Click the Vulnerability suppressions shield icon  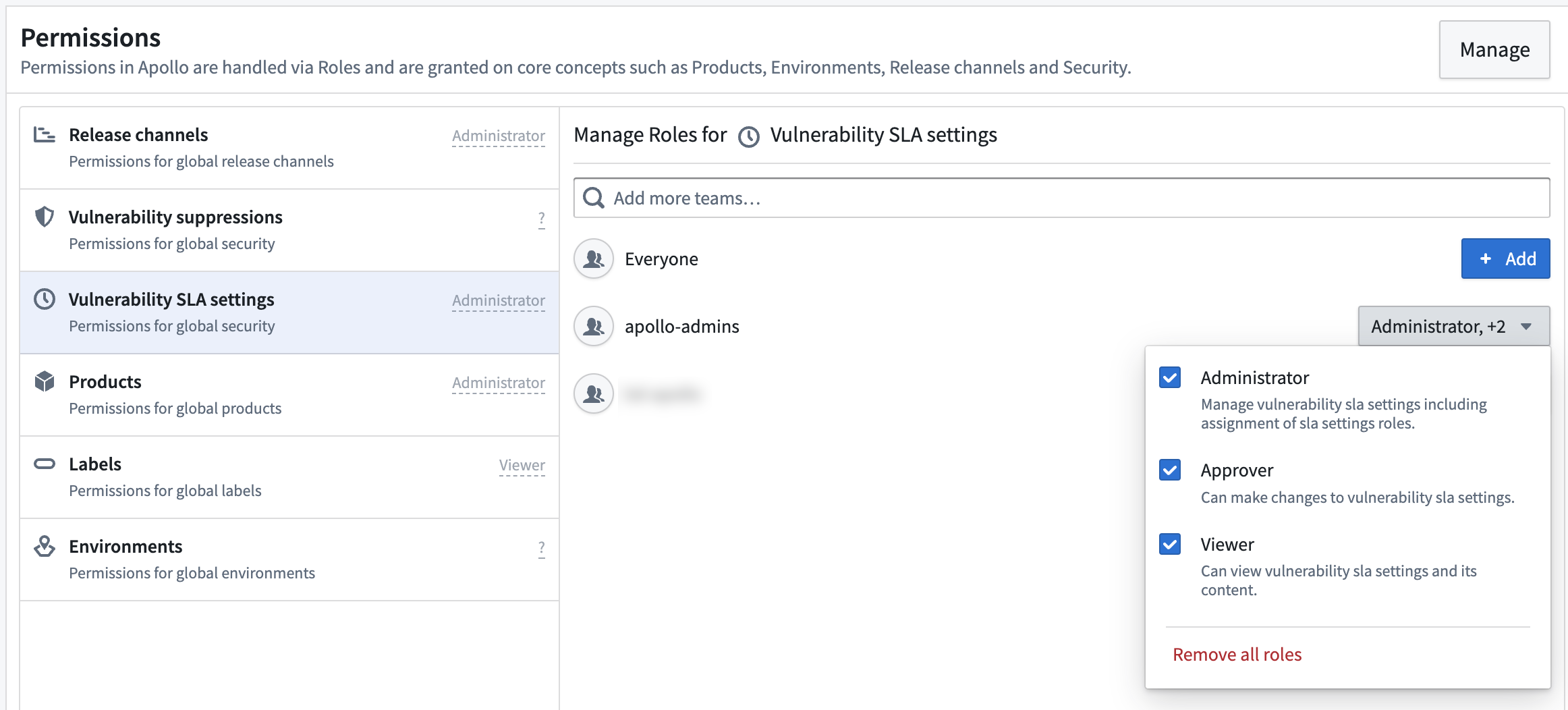click(x=45, y=217)
